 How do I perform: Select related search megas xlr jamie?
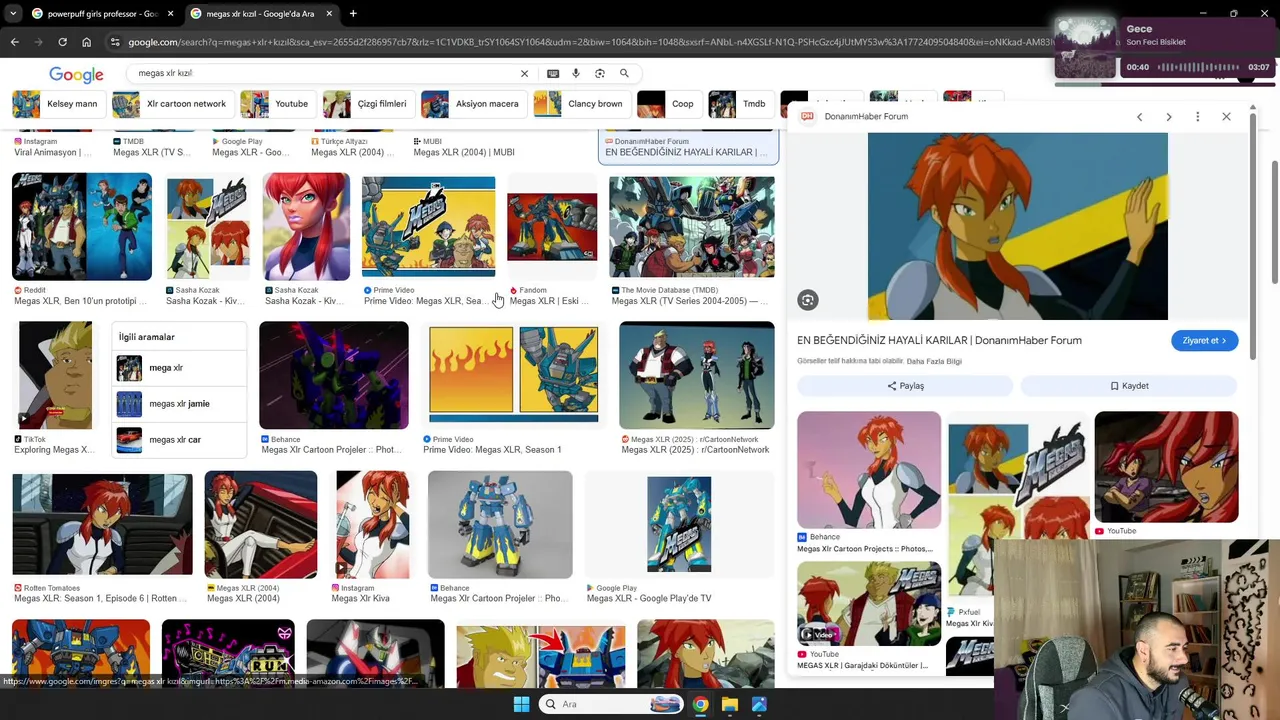point(179,404)
